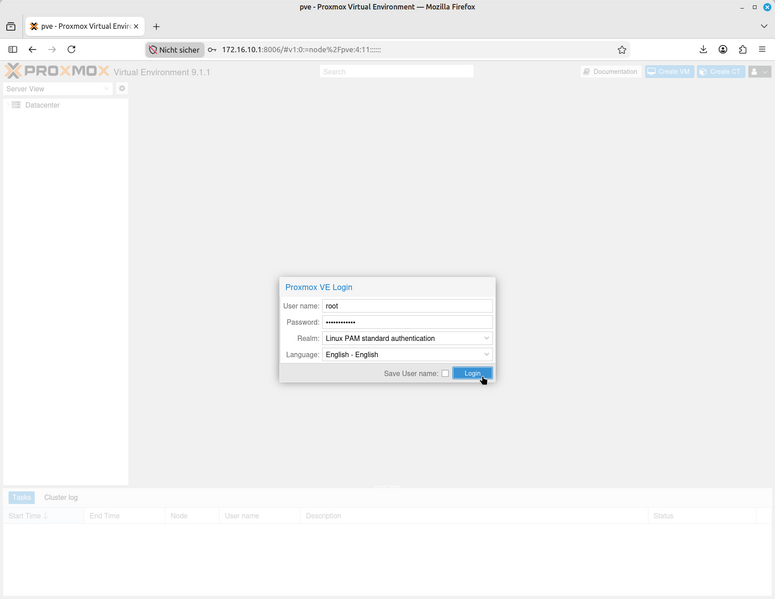Tick the Save User name checkbox

point(445,373)
